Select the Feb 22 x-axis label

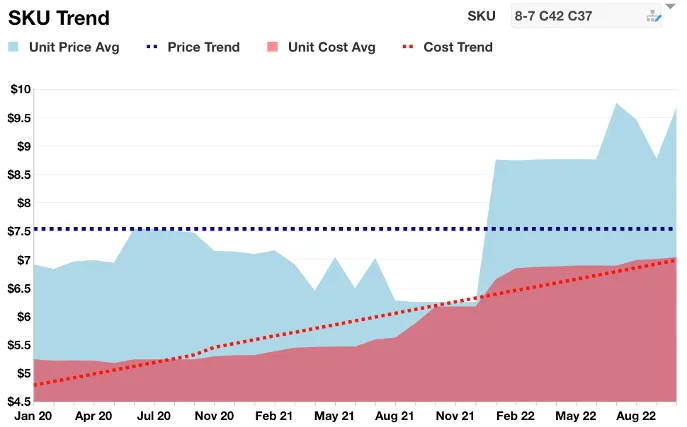coord(515,416)
